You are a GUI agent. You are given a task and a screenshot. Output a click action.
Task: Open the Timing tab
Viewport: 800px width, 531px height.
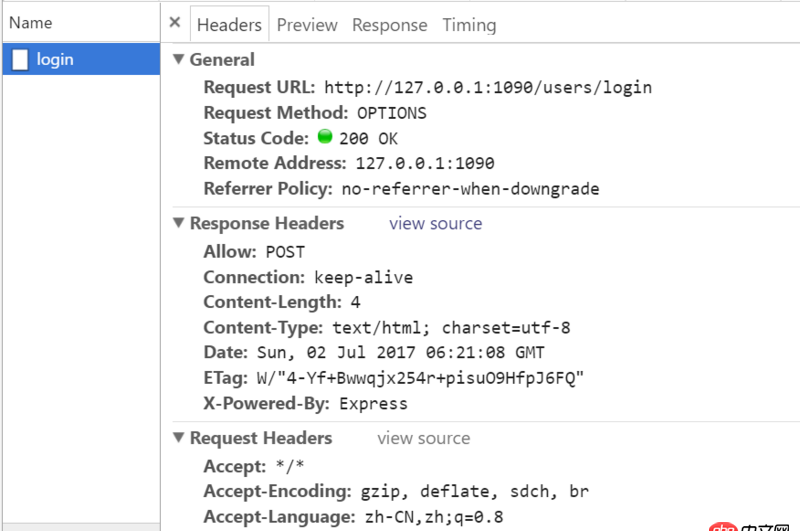click(x=469, y=25)
